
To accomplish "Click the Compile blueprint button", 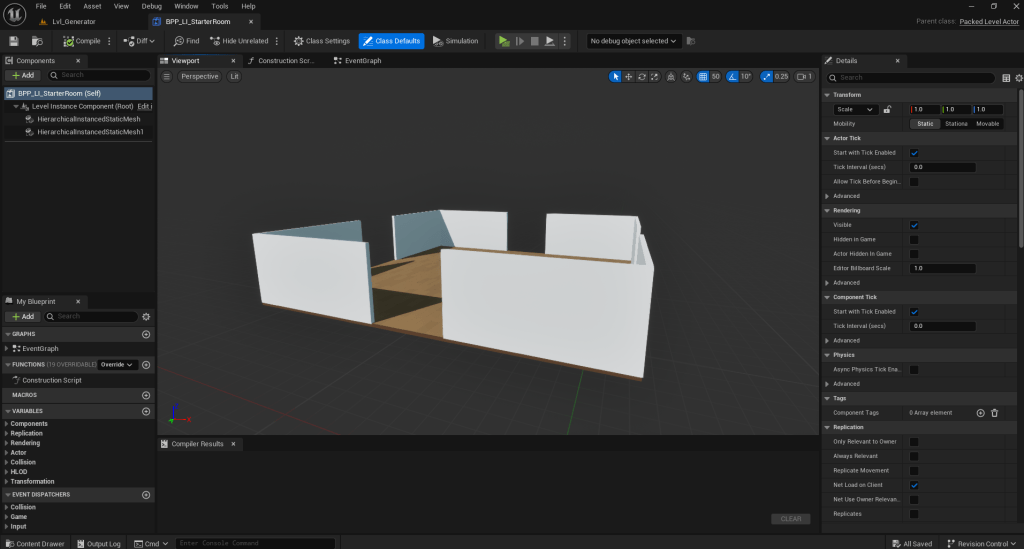I will point(81,41).
